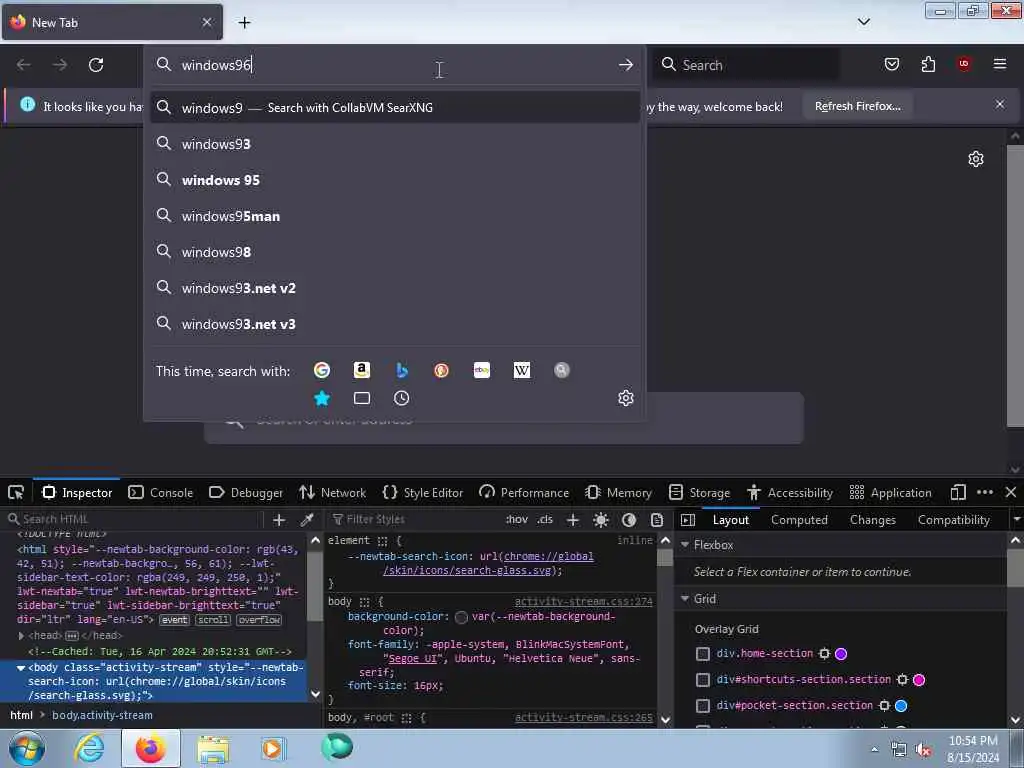
Task: Toggle .cls classes panel
Action: click(545, 520)
